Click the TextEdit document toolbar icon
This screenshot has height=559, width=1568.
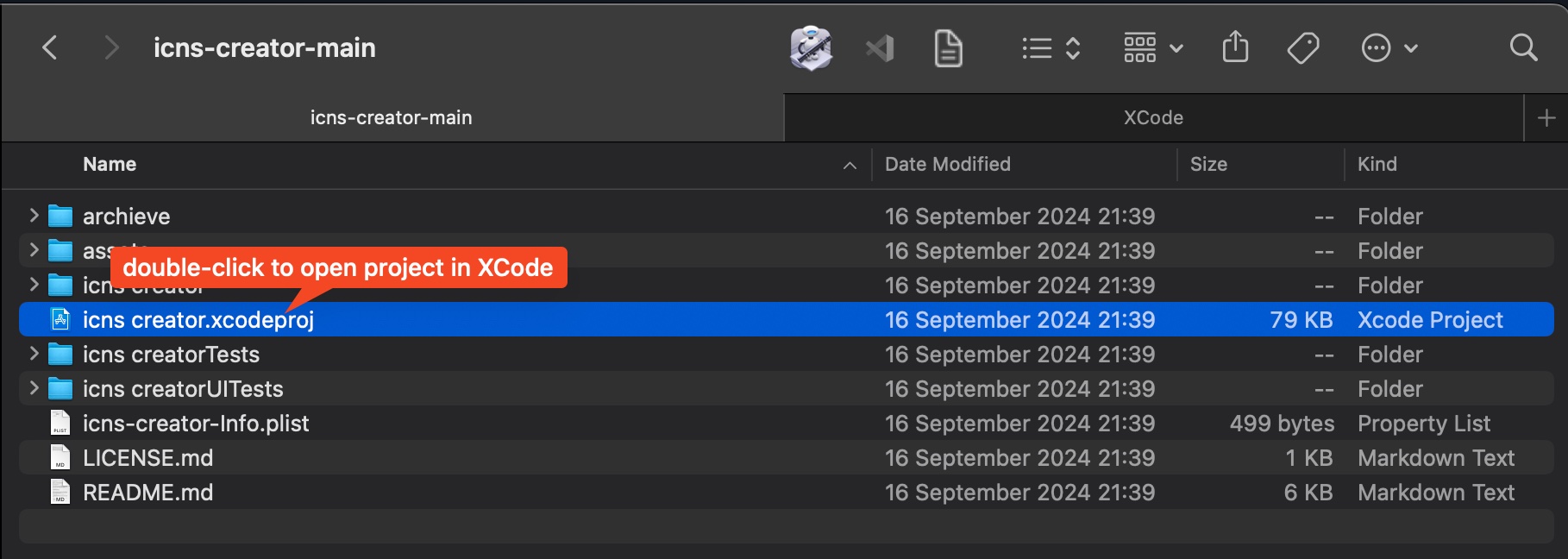coord(947,47)
